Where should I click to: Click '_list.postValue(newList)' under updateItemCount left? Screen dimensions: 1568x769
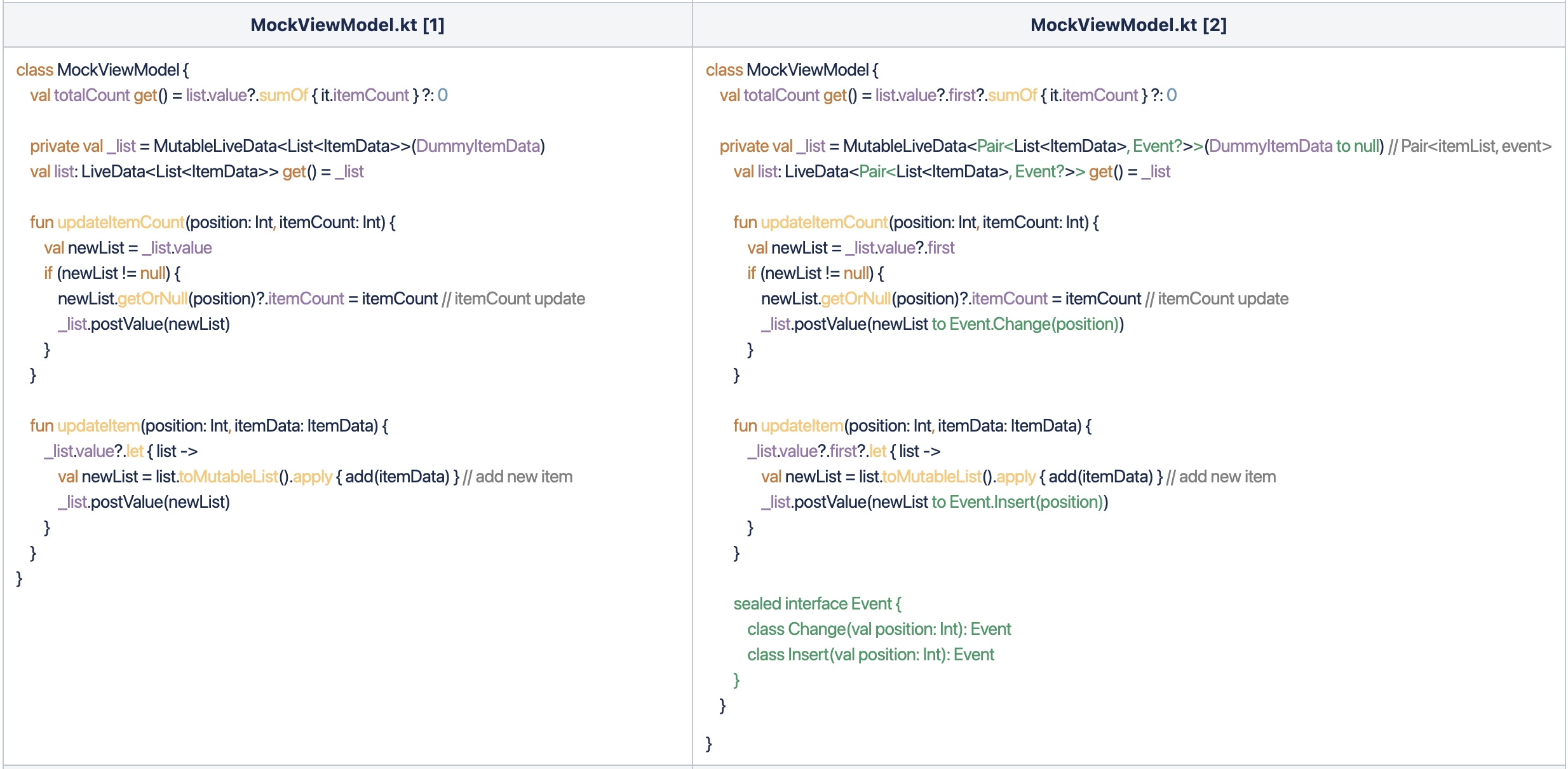pyautogui.click(x=144, y=324)
